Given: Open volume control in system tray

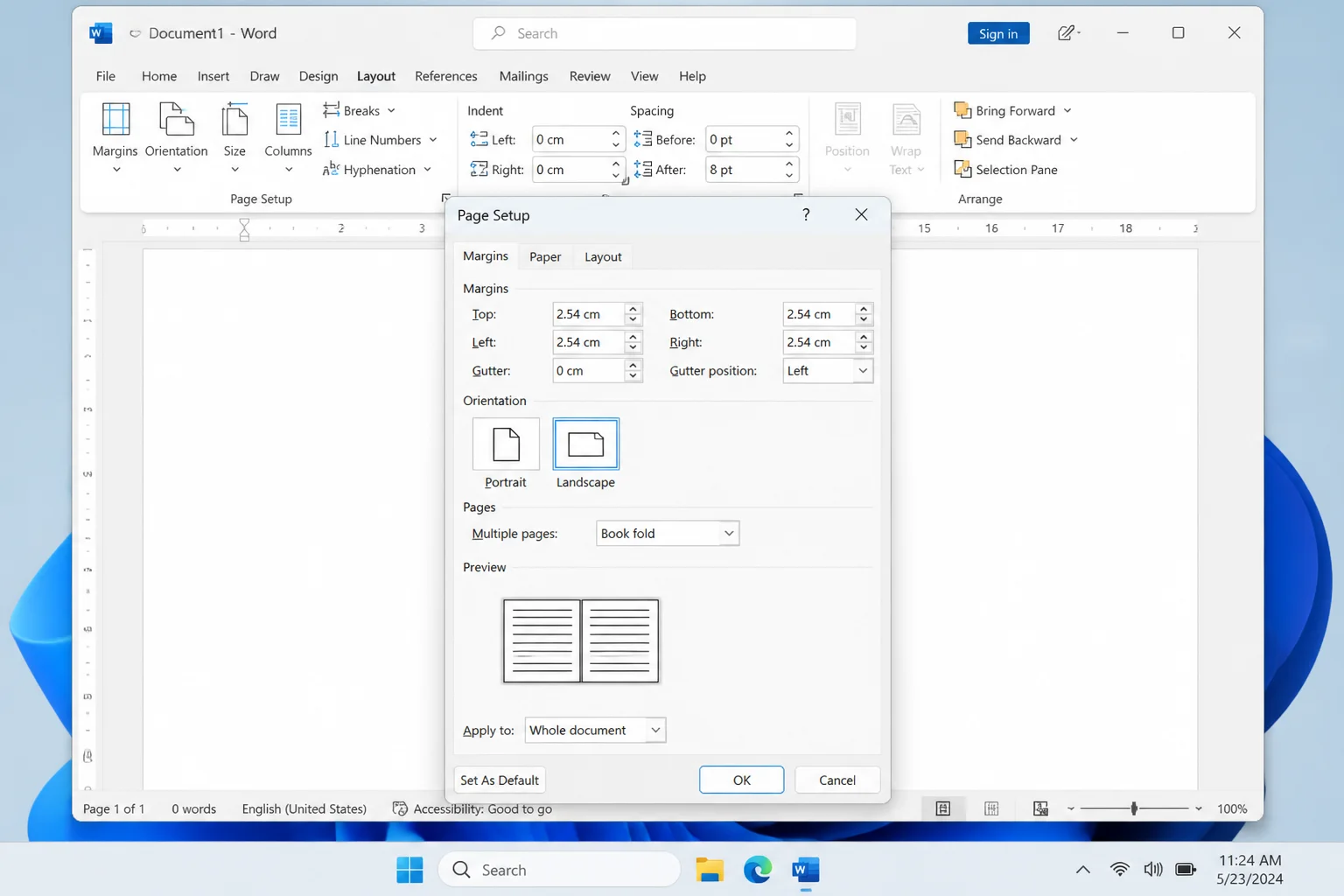Looking at the screenshot, I should [x=1153, y=870].
